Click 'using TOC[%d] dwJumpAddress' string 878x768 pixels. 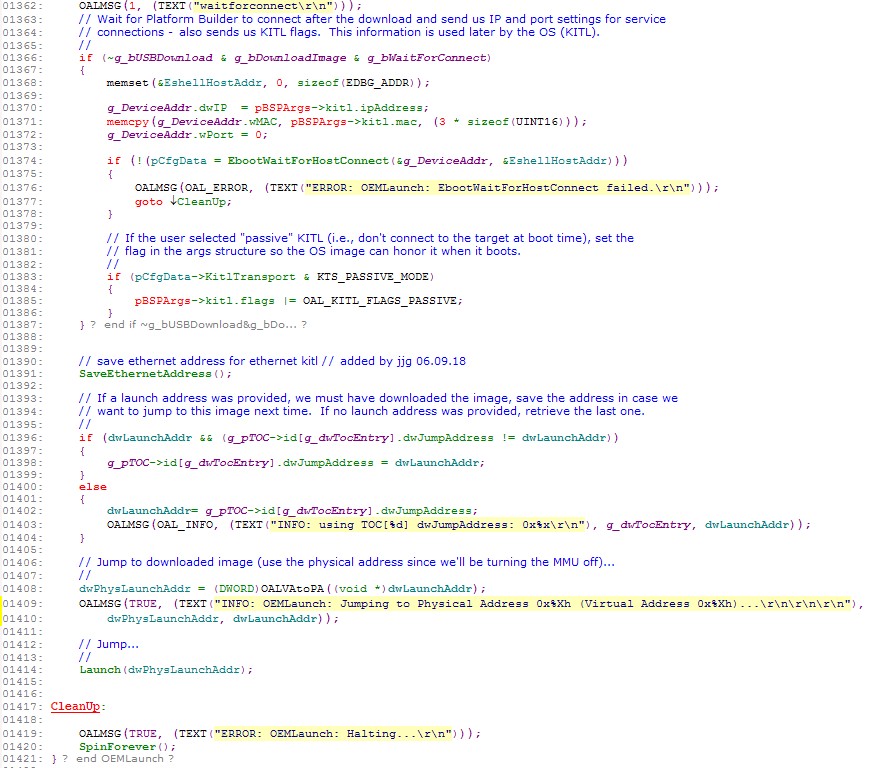tap(428, 525)
